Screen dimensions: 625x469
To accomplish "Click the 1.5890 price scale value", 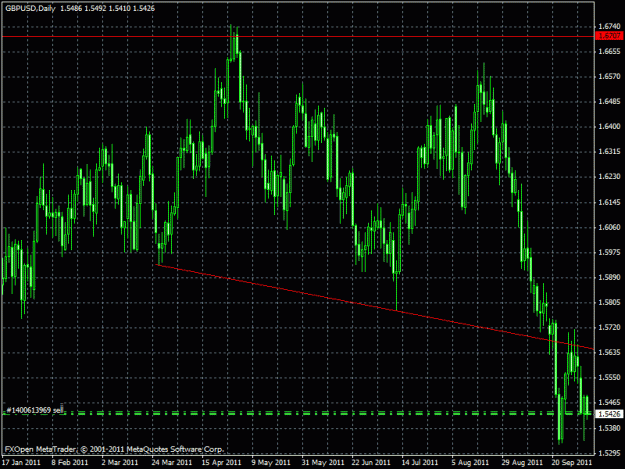I will coord(609,277).
